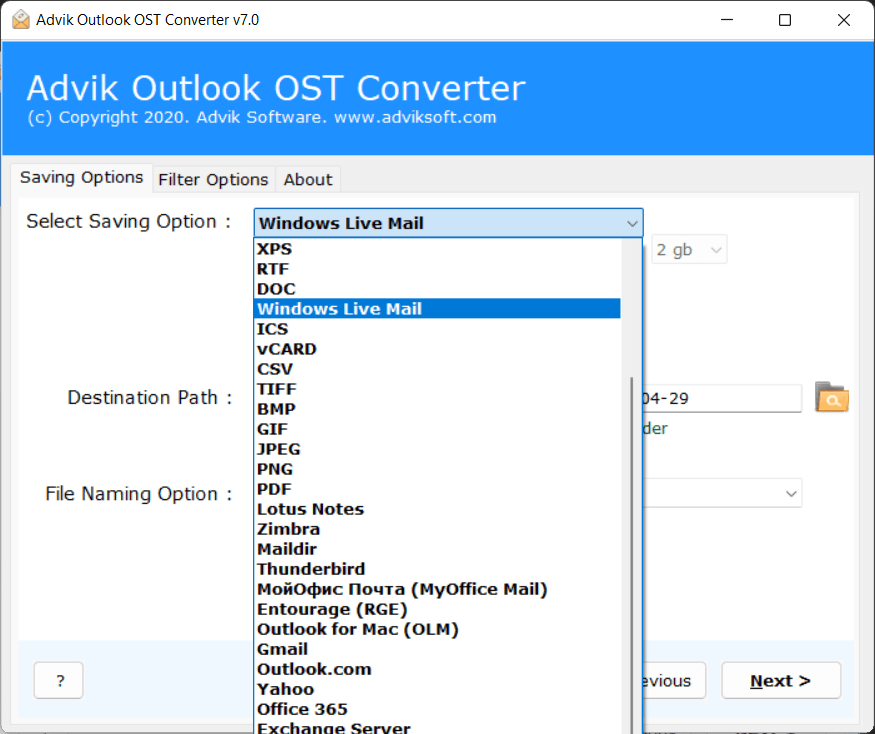
Task: Select Gmail saving option
Action: pos(437,650)
